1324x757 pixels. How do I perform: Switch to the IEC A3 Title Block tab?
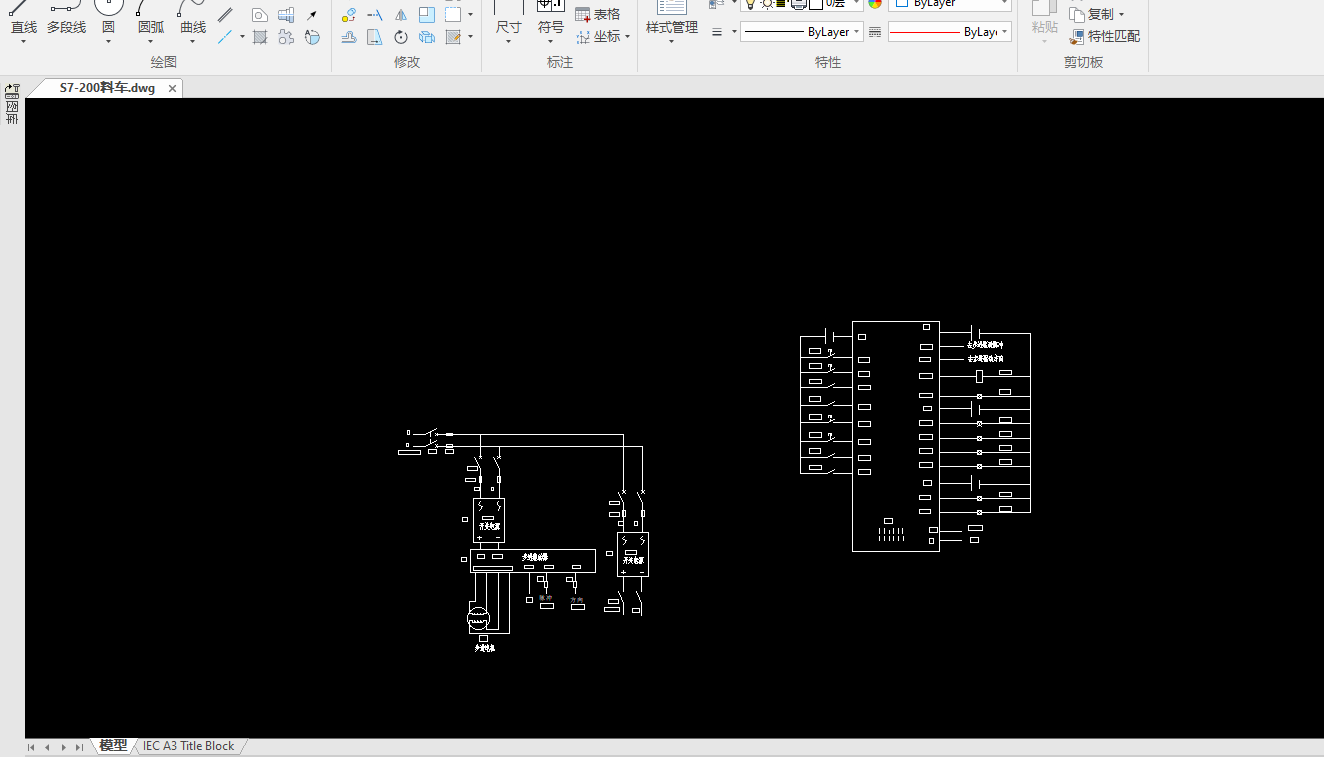[188, 746]
